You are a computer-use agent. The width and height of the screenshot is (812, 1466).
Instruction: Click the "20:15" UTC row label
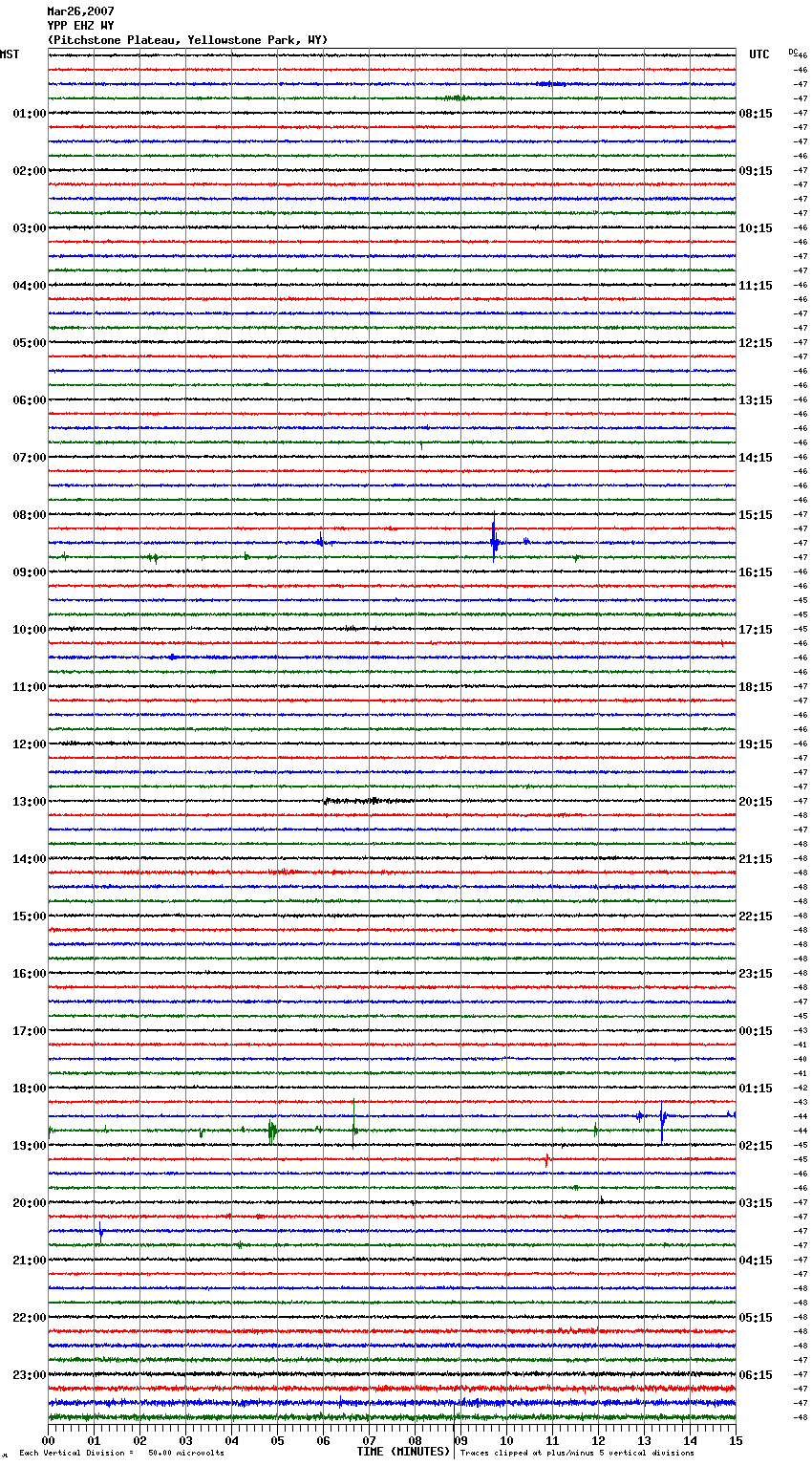(756, 802)
